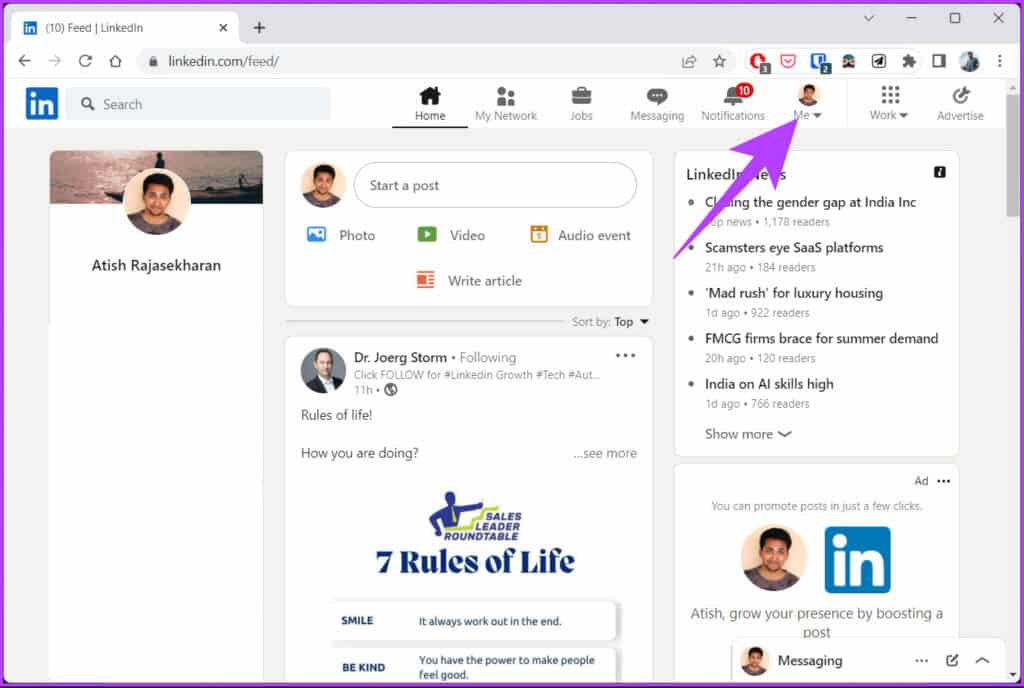
Task: Go to the Jobs tab
Action: [581, 104]
